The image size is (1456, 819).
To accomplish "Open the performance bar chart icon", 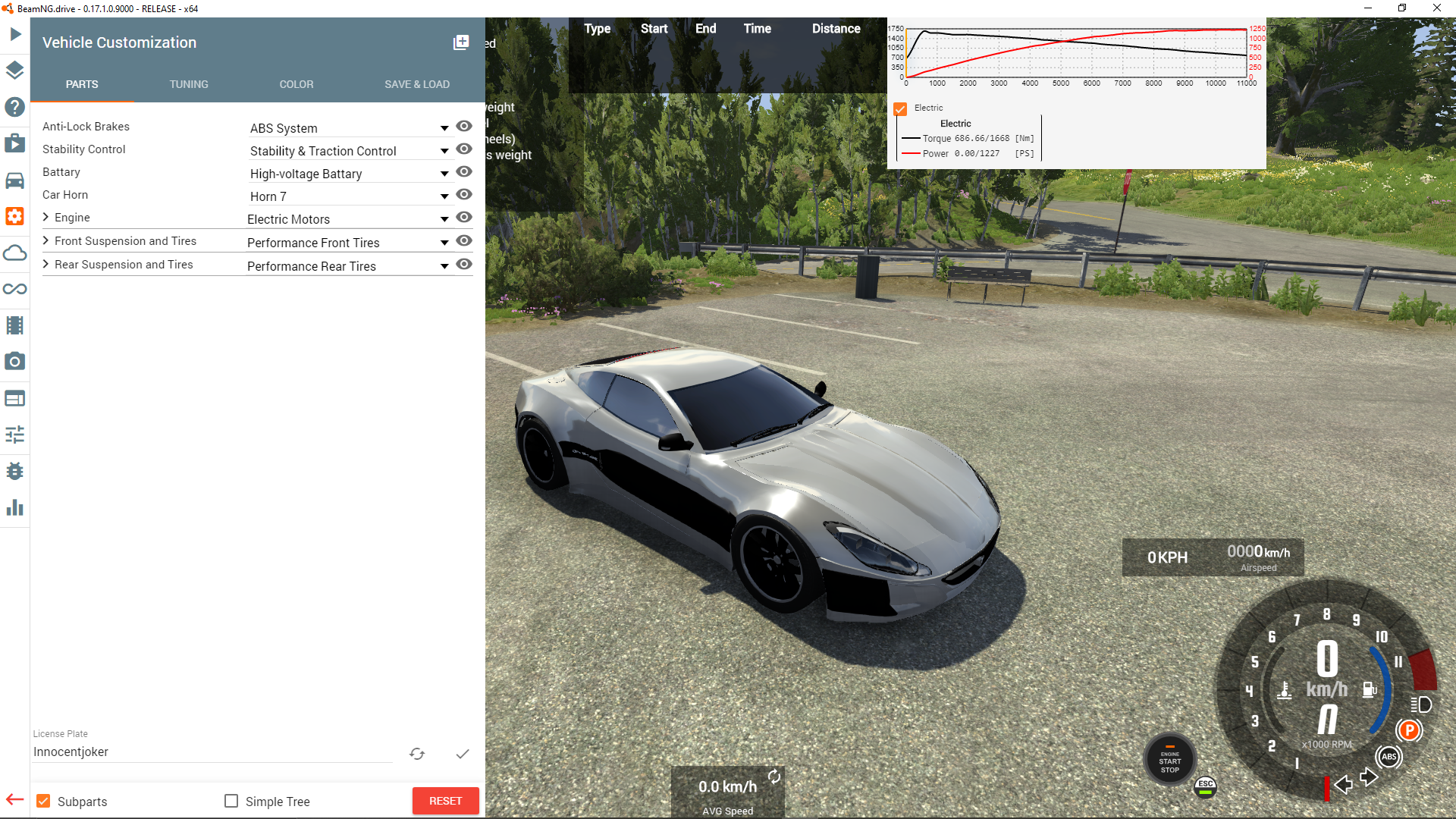I will 15,507.
